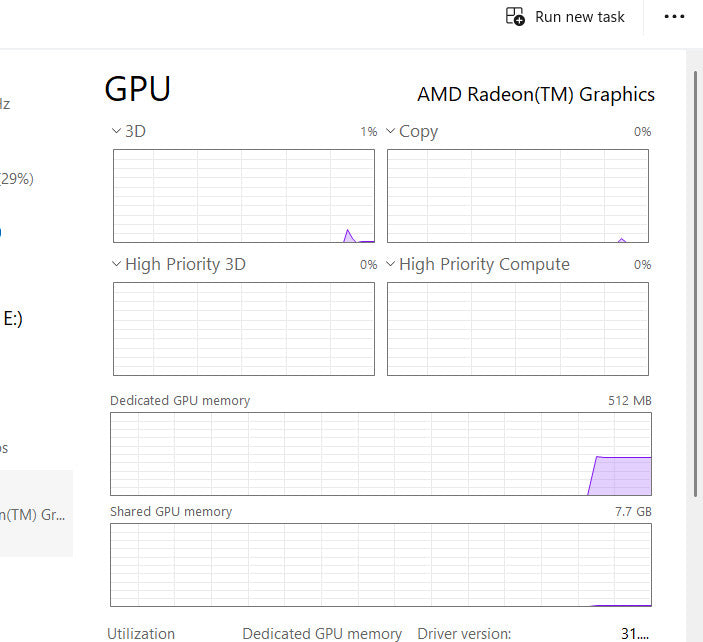
Task: Select the disk E: item in the sidebar
Action: [x=12, y=319]
